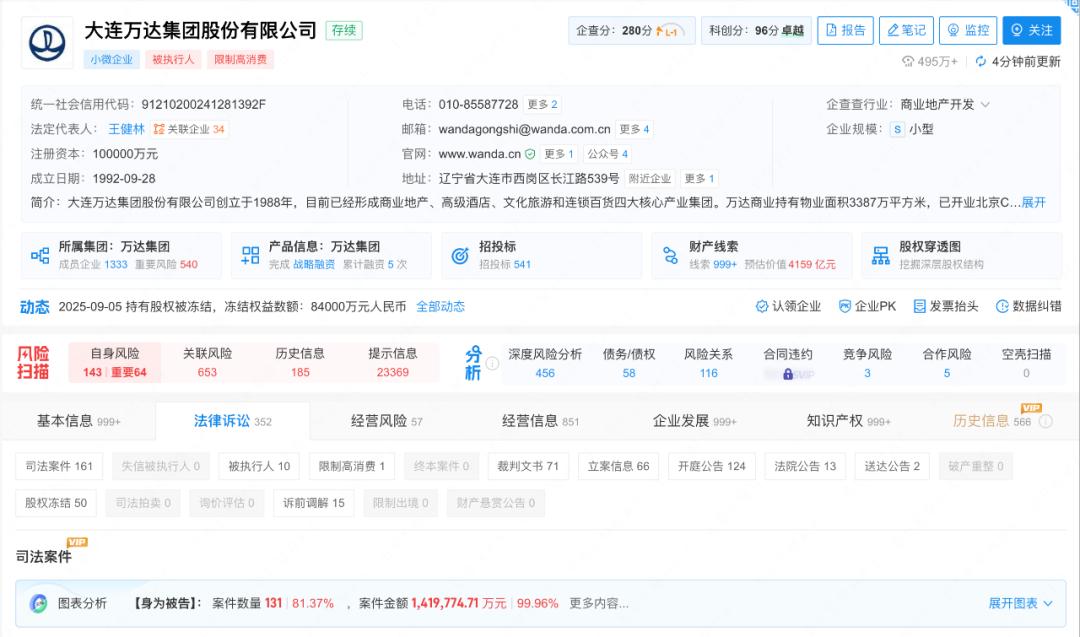Switch to 基本信息 tab

coord(79,421)
